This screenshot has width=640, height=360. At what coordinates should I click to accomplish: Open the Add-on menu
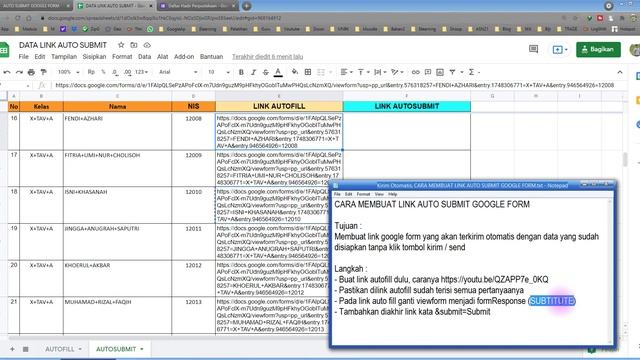coord(184,57)
